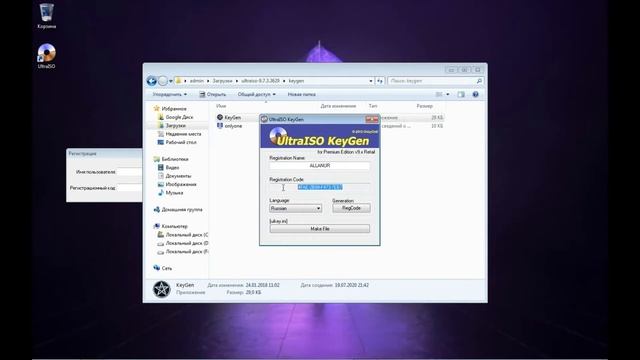The height and width of the screenshot is (360, 640).
Task: Select the ultraiso-9.7.3.3629 path segment
Action: pos(260,81)
